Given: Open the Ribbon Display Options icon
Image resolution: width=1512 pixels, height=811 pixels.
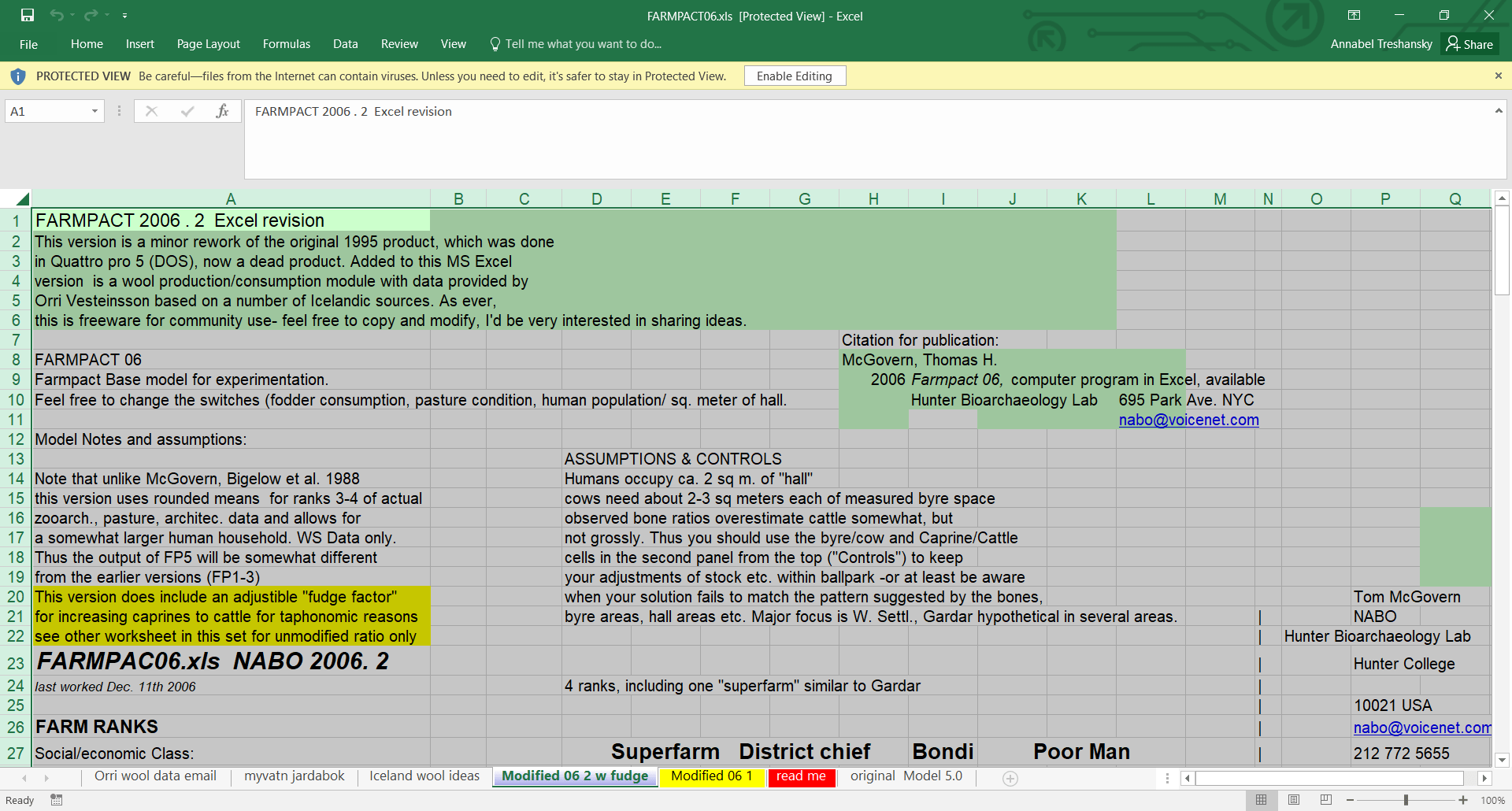Looking at the screenshot, I should (x=1354, y=15).
